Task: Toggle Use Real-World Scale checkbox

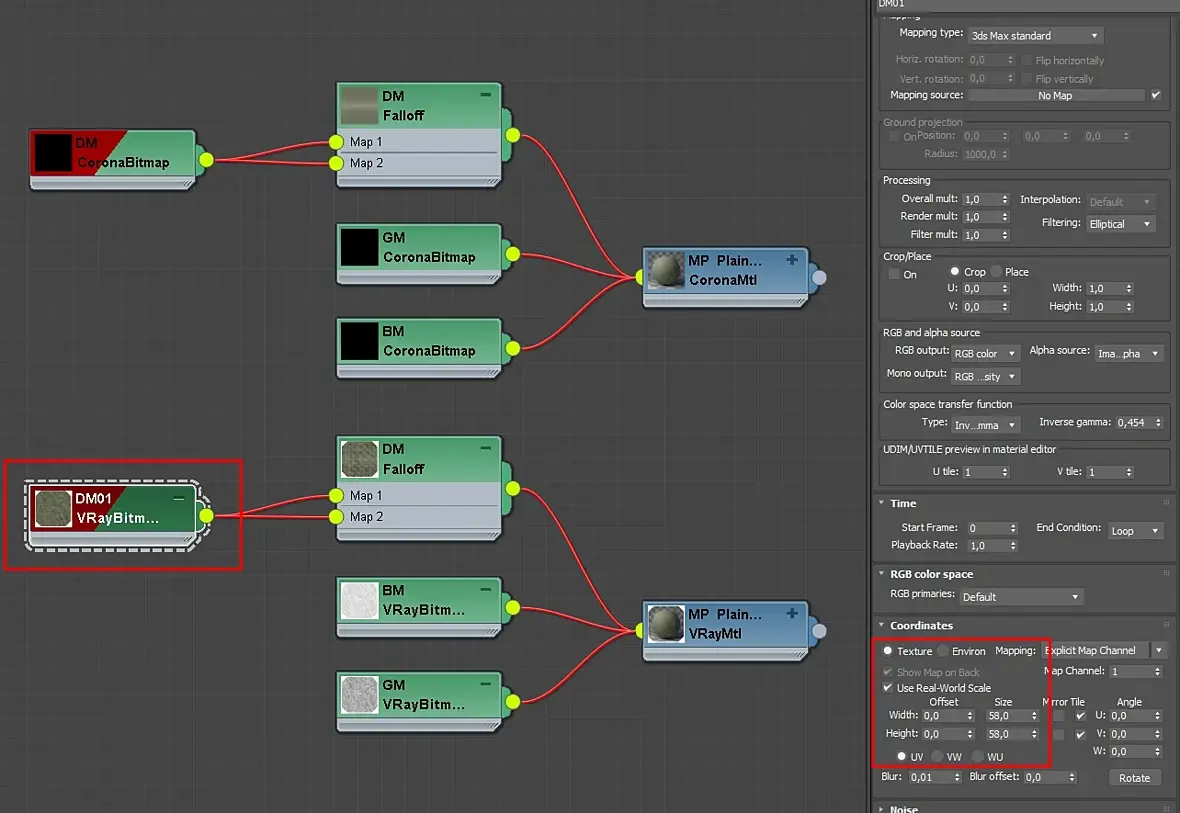Action: (887, 688)
